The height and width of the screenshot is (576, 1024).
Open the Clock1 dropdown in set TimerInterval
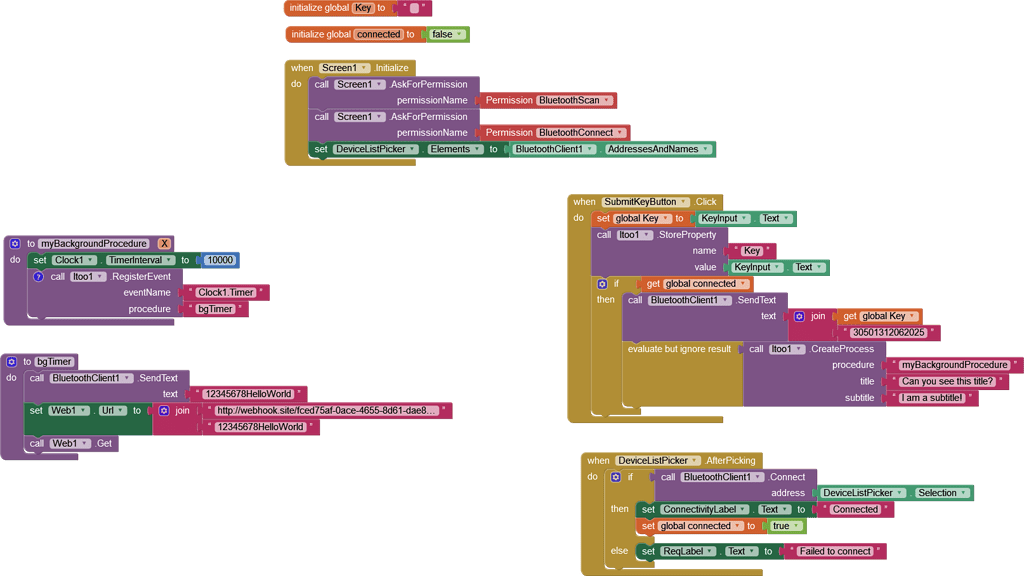coord(91,260)
